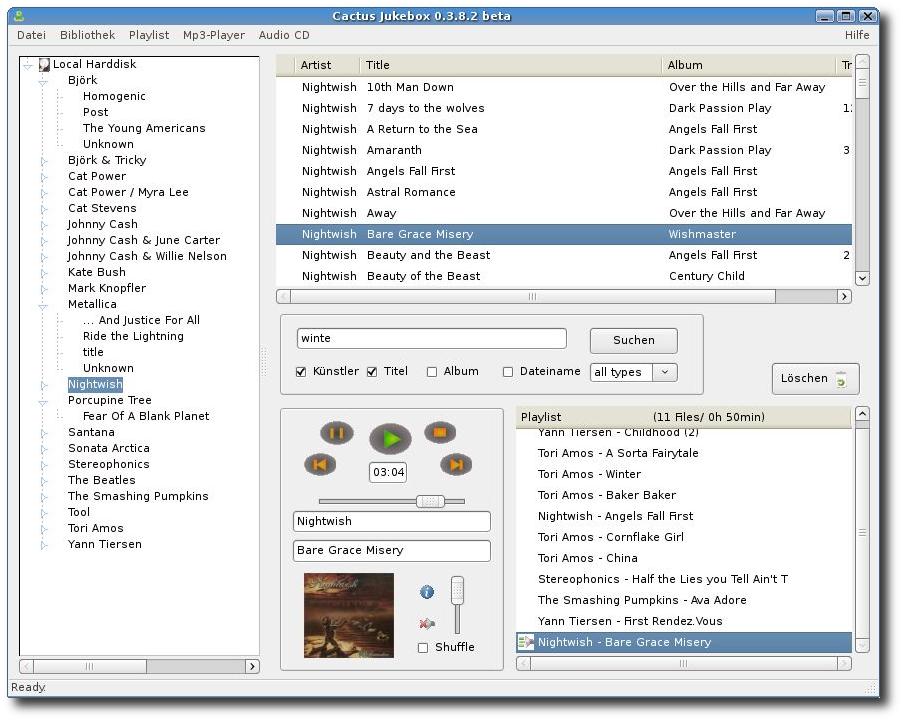This screenshot has width=903, height=721.
Task: Pause playback with the pause icon
Action: (x=337, y=433)
